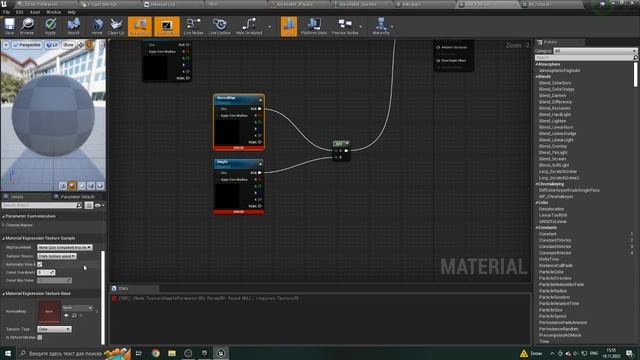Toggle the Live Preview toolbar button

coord(167,26)
